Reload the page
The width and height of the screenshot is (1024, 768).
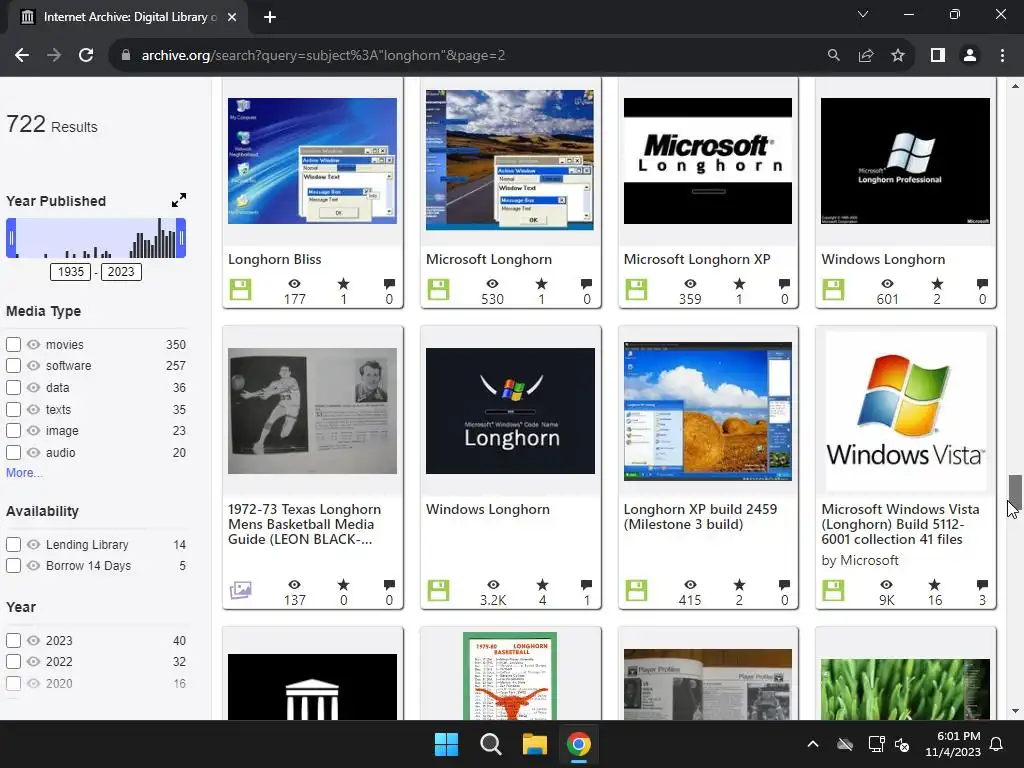click(x=86, y=56)
